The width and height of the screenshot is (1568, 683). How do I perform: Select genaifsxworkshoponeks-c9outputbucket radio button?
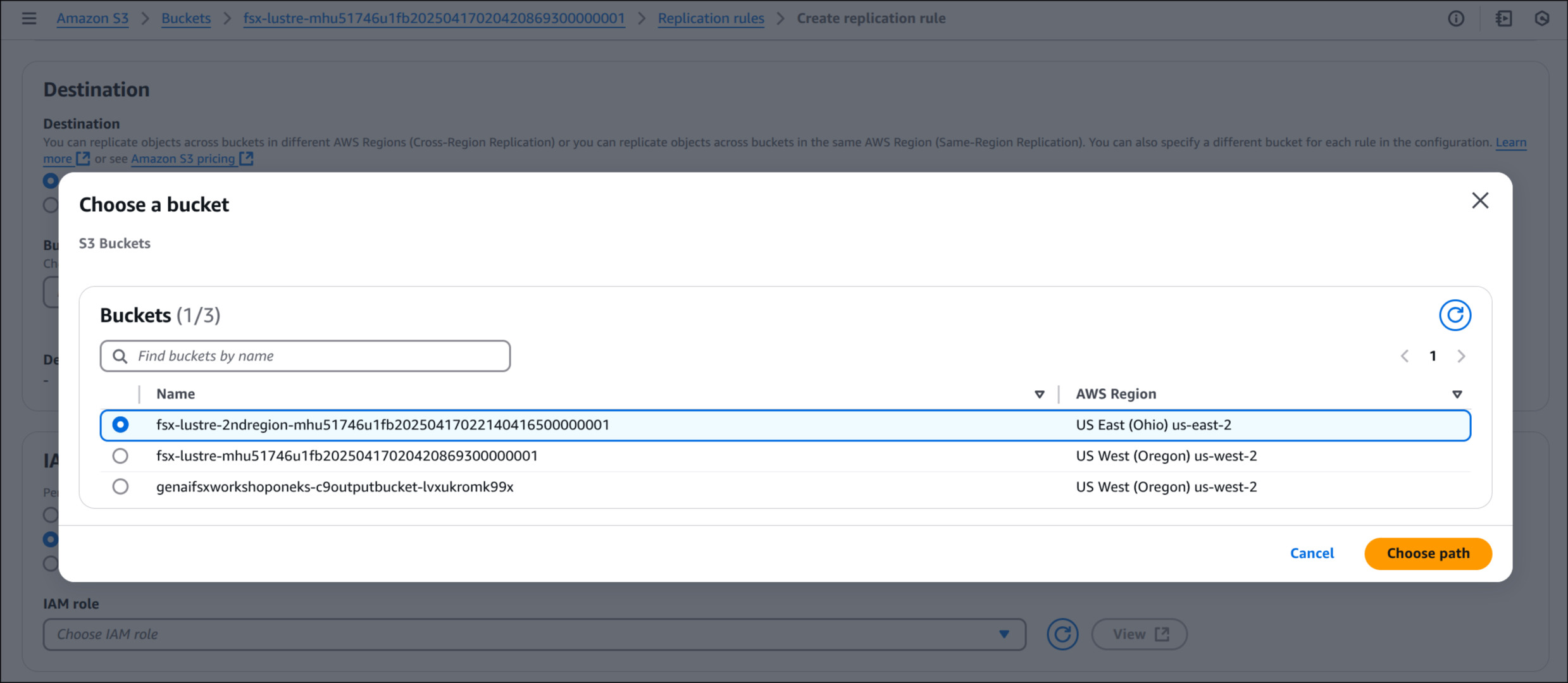[x=120, y=487]
